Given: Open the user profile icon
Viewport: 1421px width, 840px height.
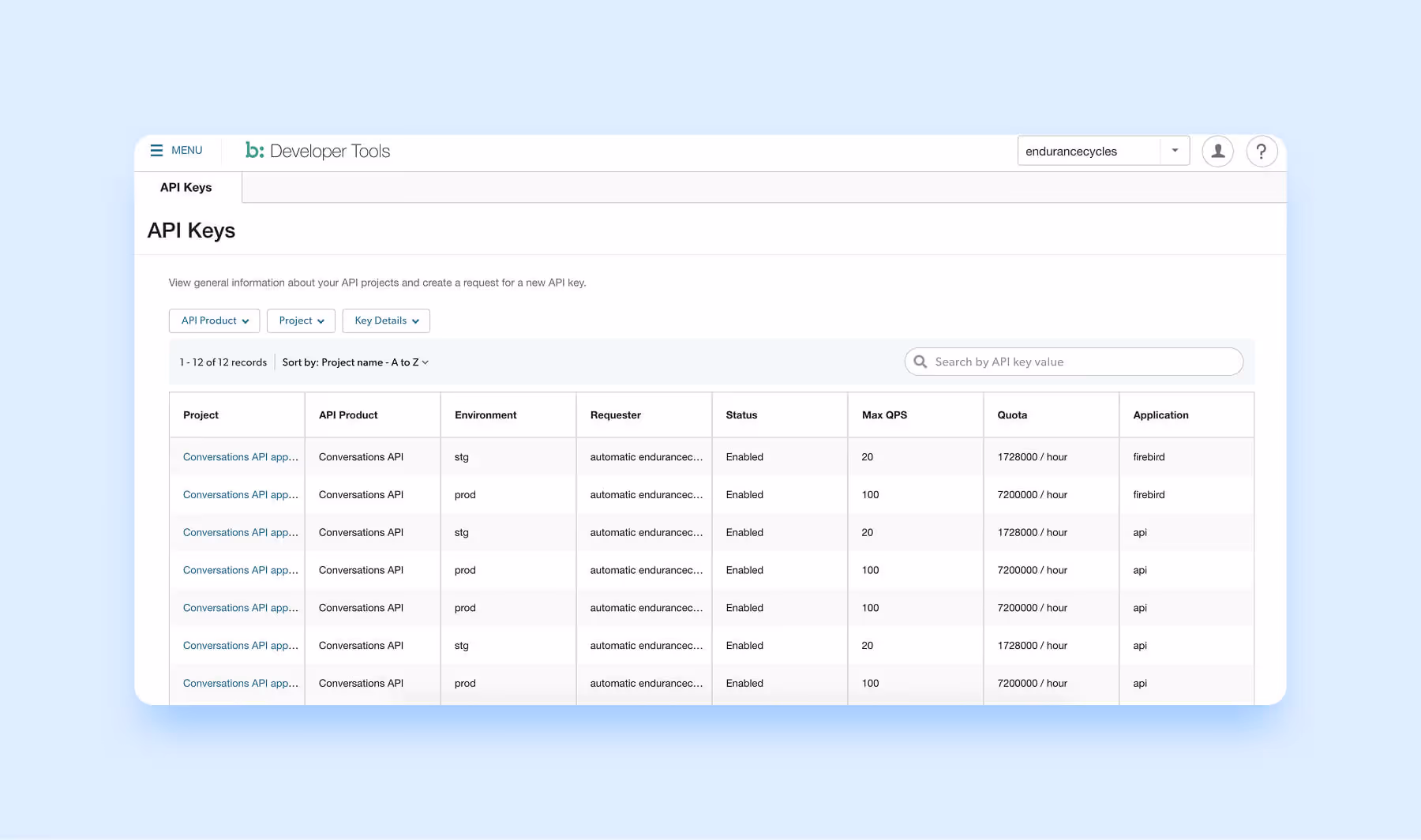Looking at the screenshot, I should 1218,151.
